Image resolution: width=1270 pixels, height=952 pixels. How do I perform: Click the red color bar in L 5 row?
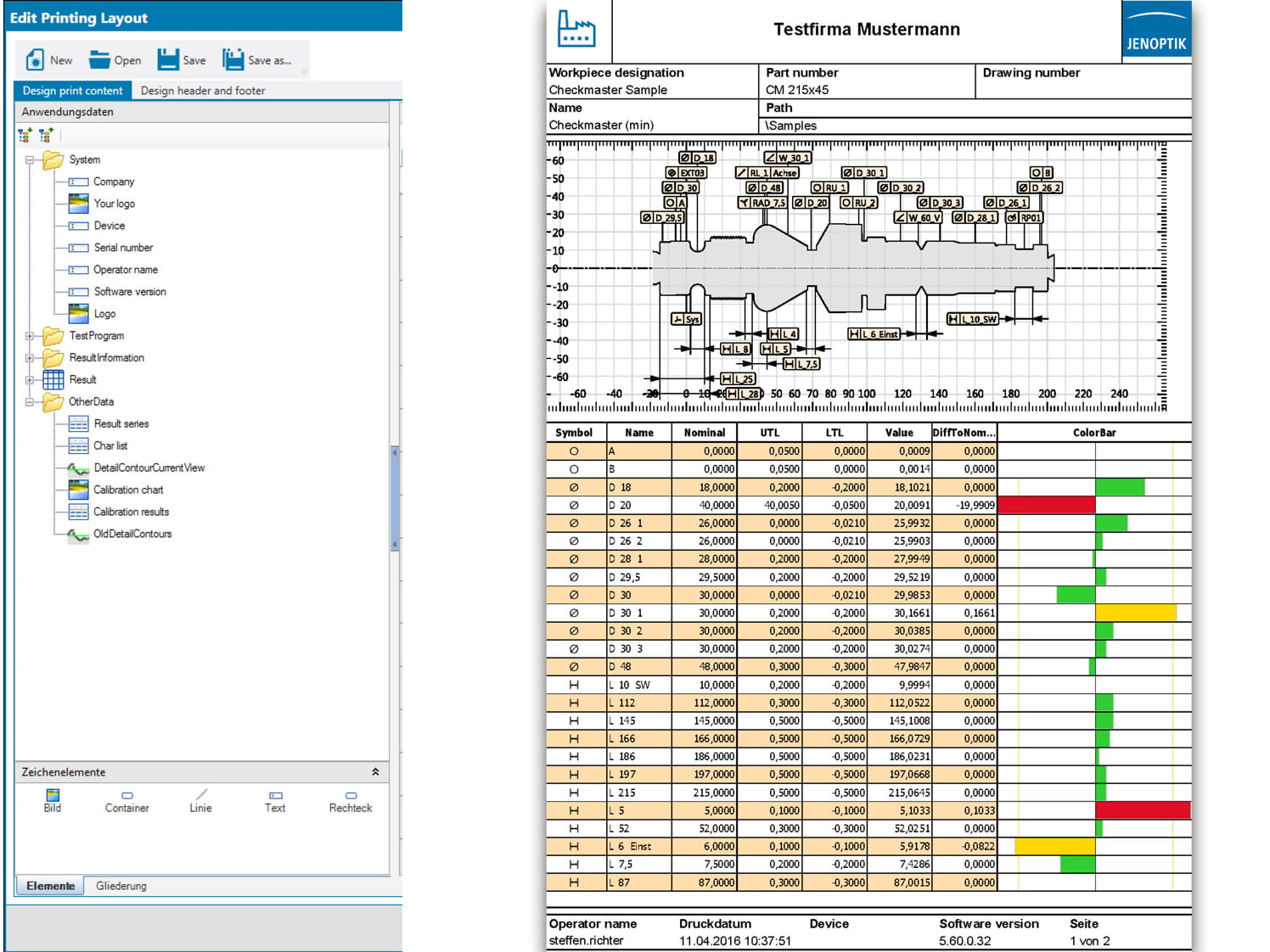(x=1143, y=810)
